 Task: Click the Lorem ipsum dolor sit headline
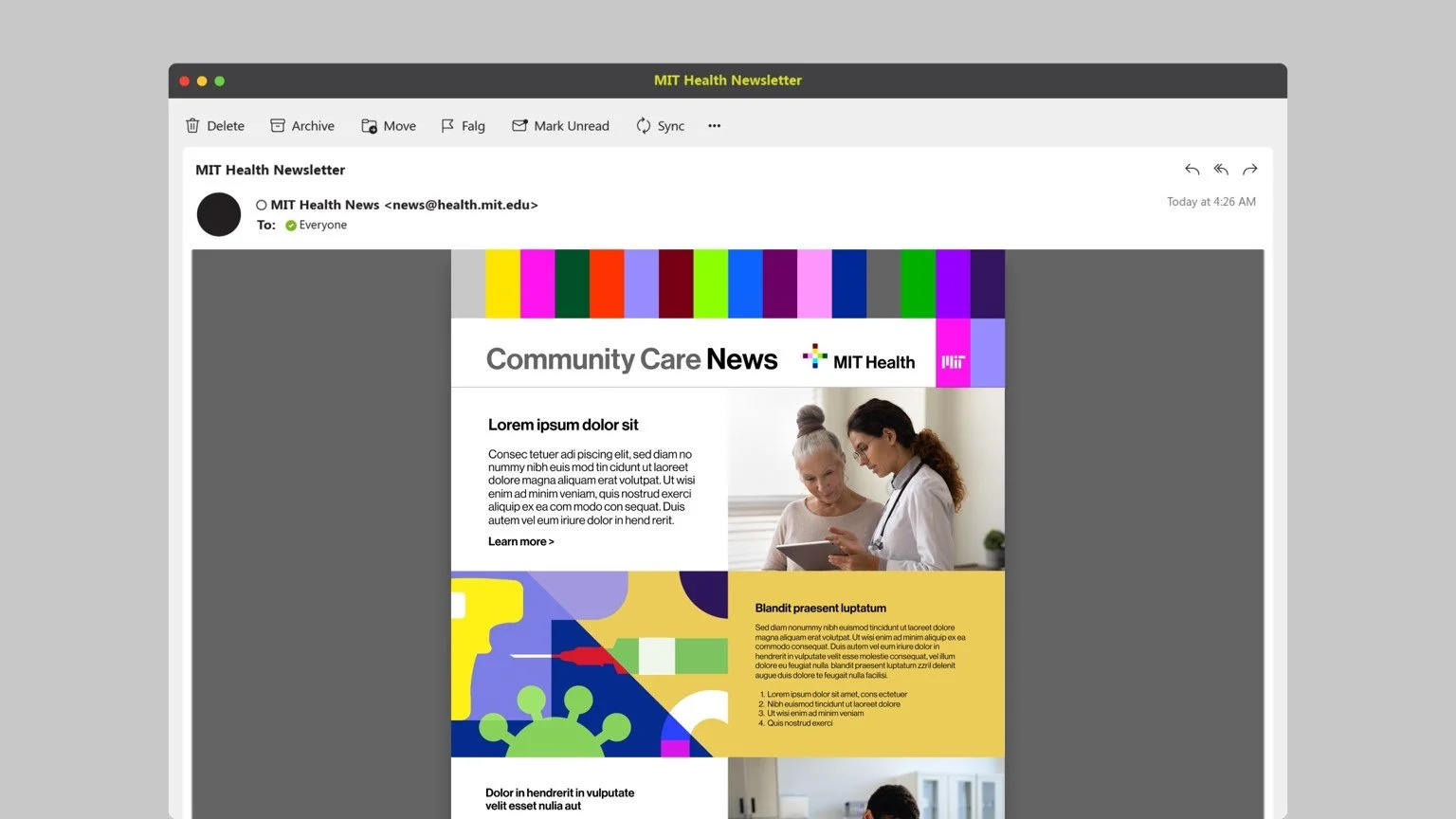(x=563, y=425)
